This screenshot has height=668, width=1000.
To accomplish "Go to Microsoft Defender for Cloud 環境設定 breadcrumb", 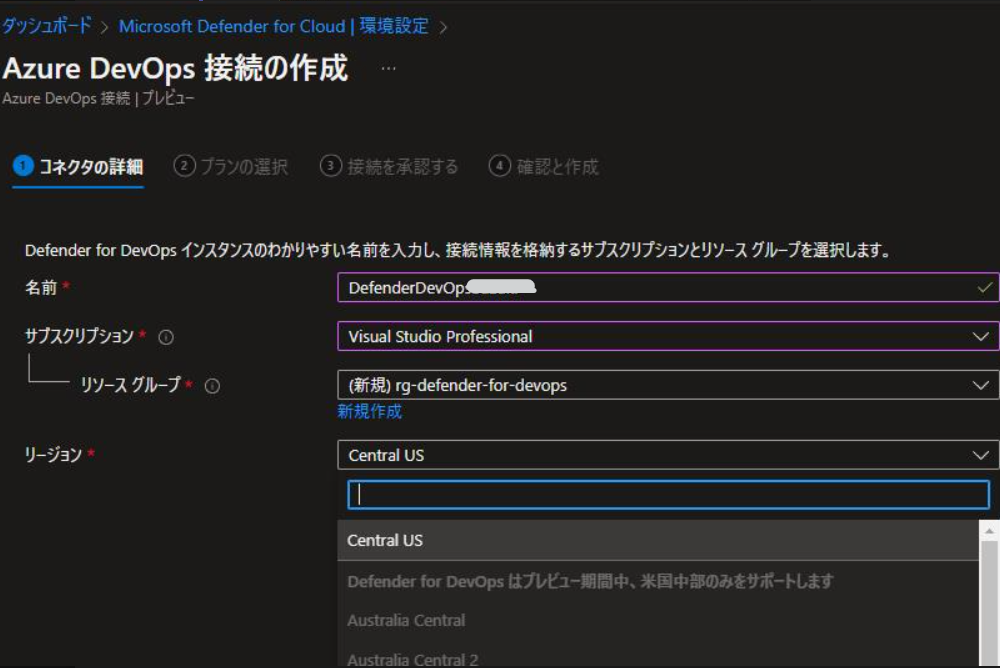I will click(x=274, y=26).
